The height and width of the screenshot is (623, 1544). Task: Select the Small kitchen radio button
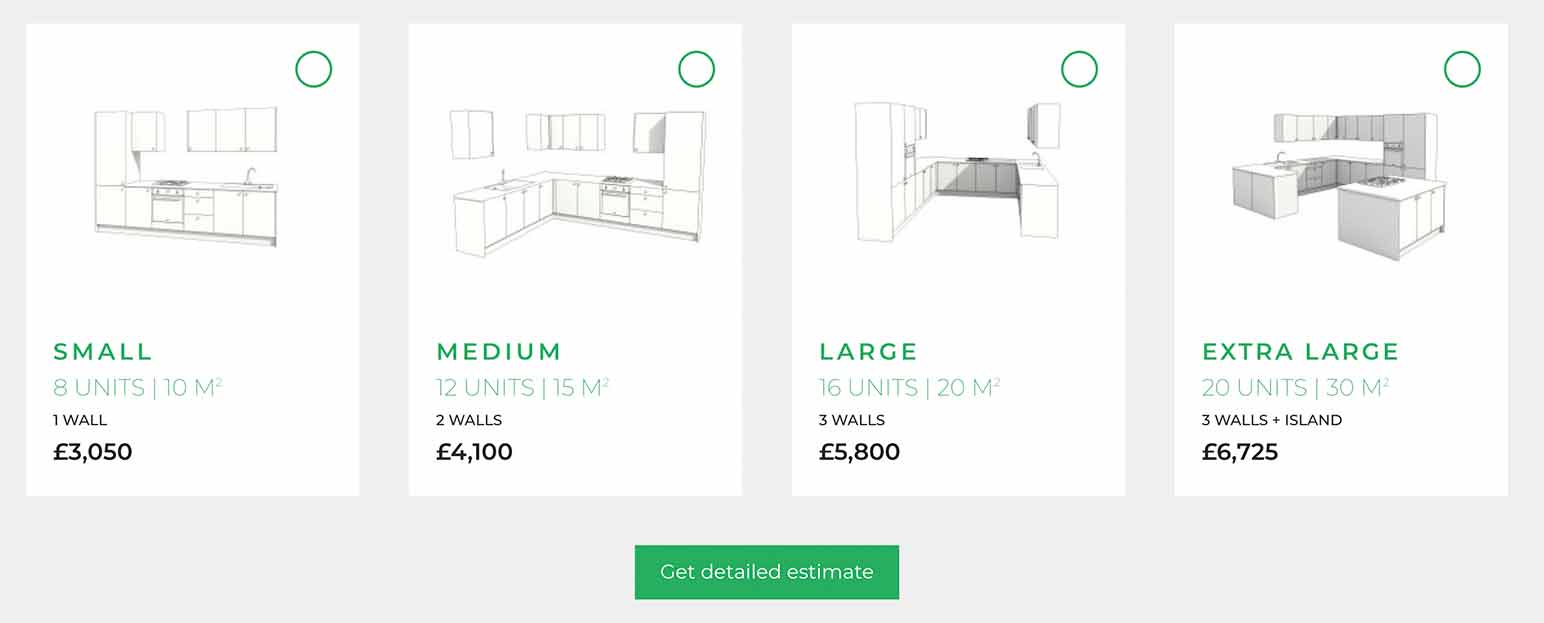pyautogui.click(x=314, y=69)
